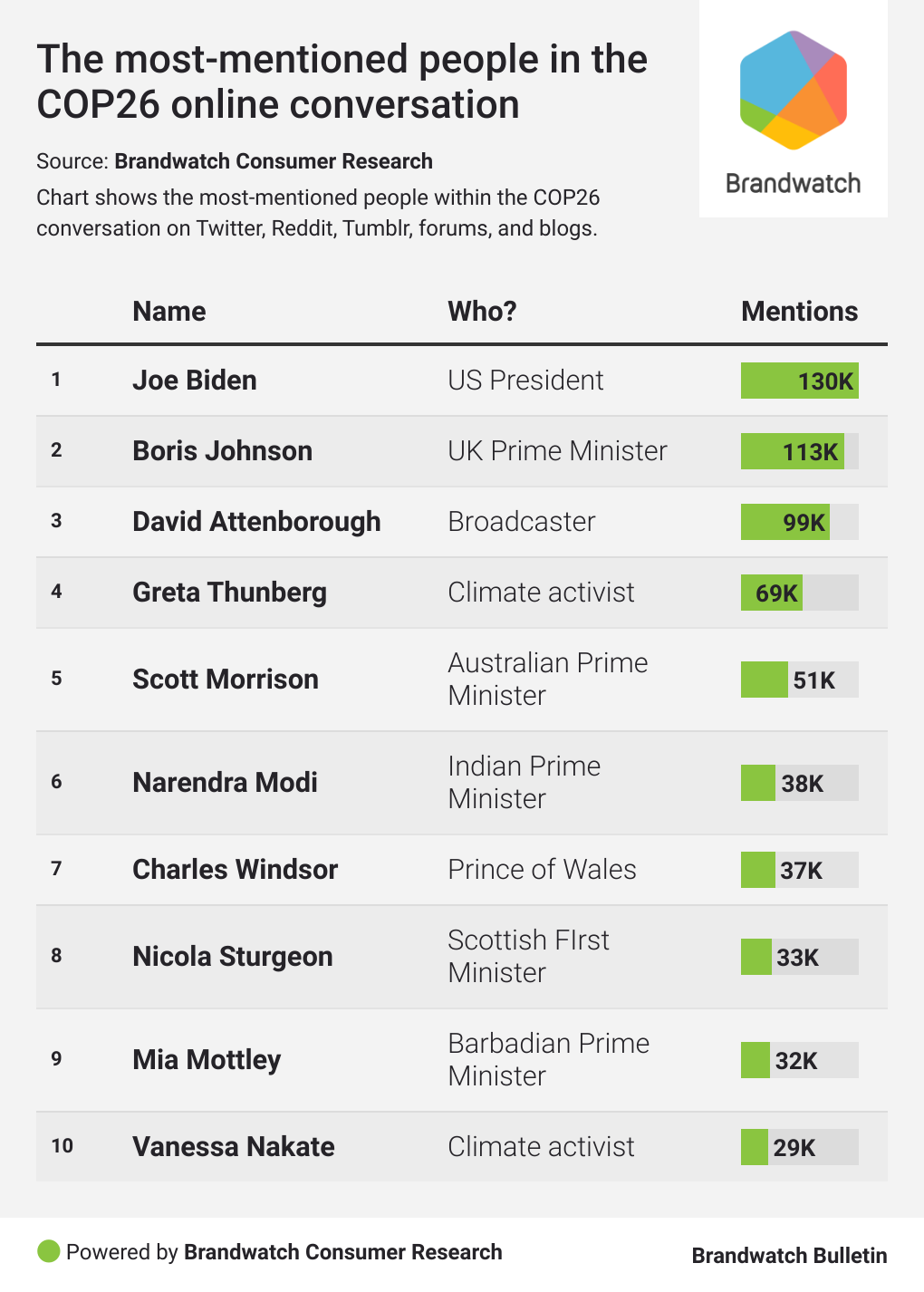The width and height of the screenshot is (924, 1292).
Task: Click the Brandwatch Consumer Research source text
Action: point(274,161)
